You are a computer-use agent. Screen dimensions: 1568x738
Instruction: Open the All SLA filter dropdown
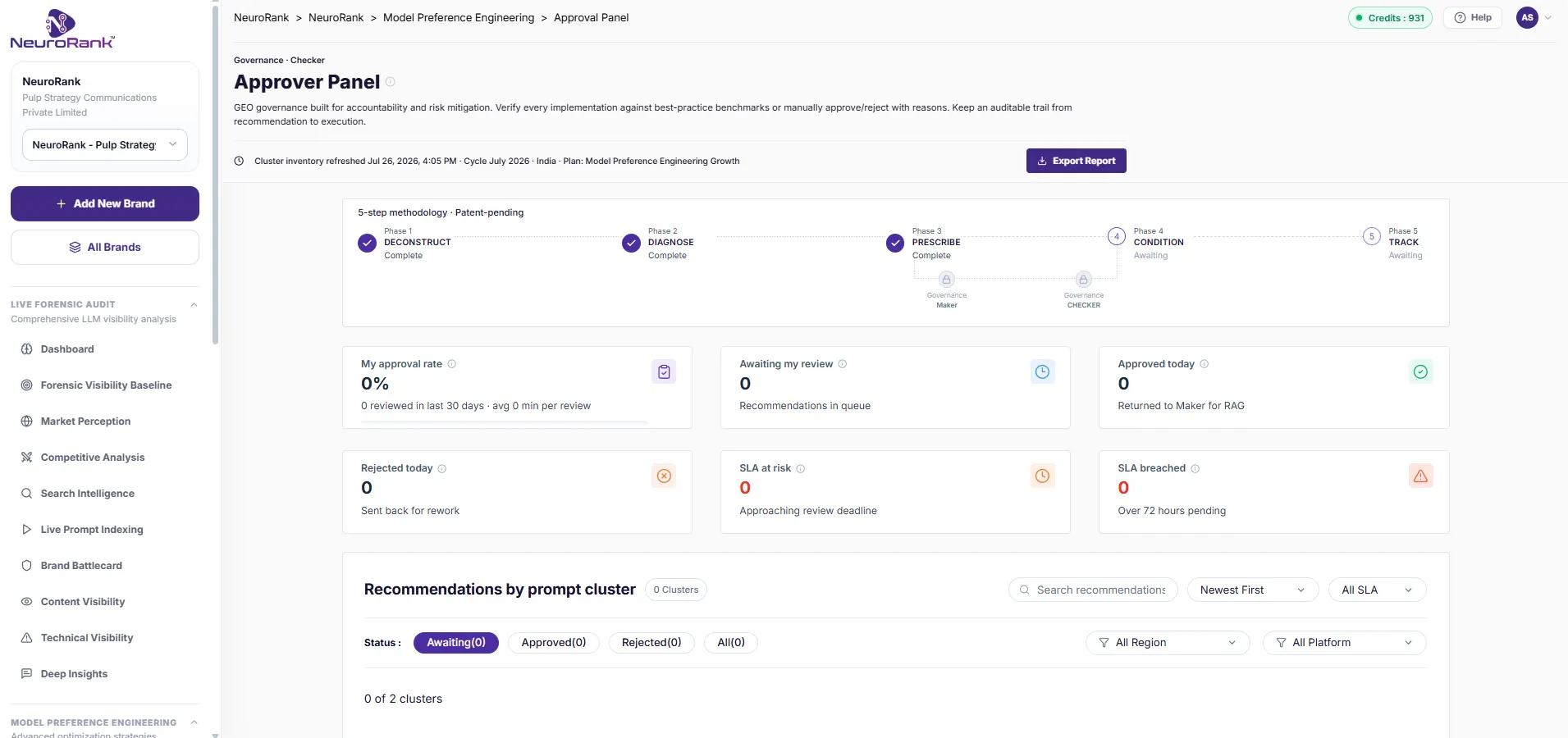pyautogui.click(x=1378, y=590)
